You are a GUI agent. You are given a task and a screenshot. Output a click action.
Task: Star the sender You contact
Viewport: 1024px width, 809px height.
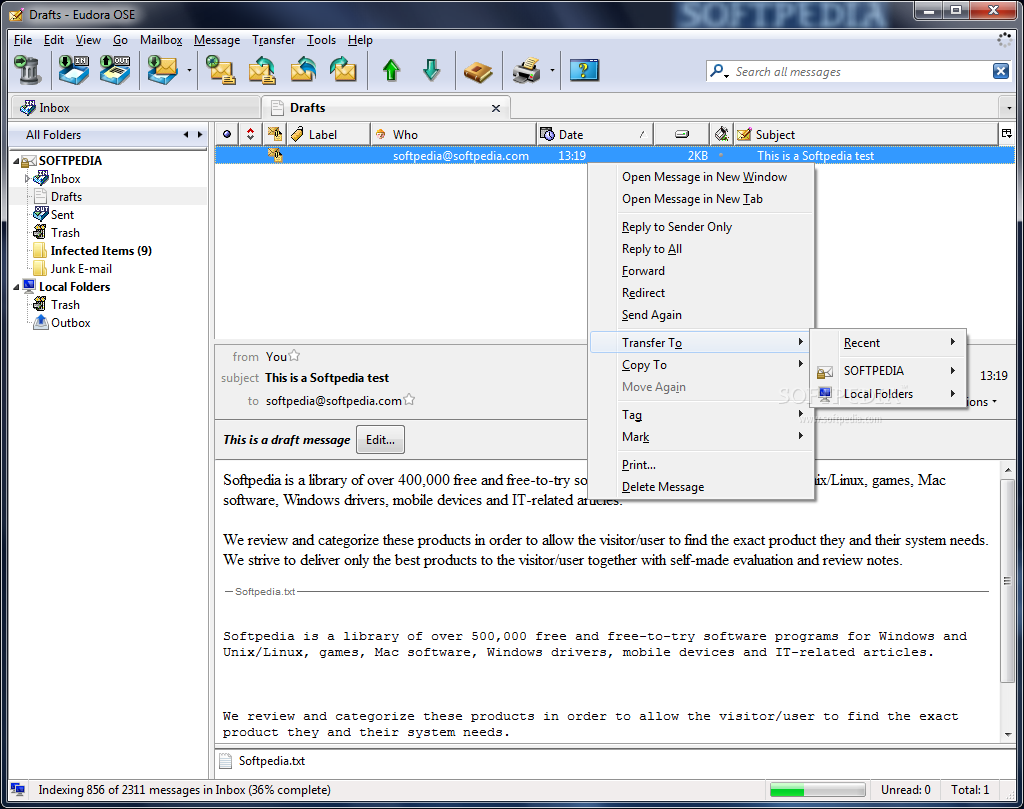295,355
